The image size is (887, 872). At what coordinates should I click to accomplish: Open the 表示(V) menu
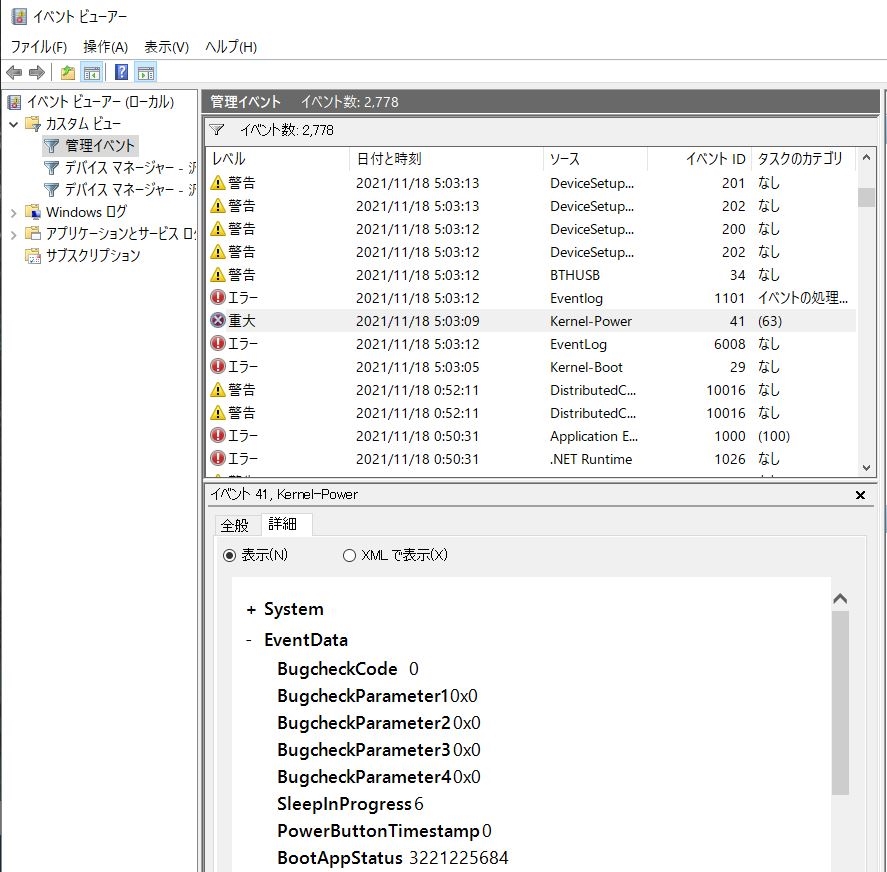coord(166,46)
